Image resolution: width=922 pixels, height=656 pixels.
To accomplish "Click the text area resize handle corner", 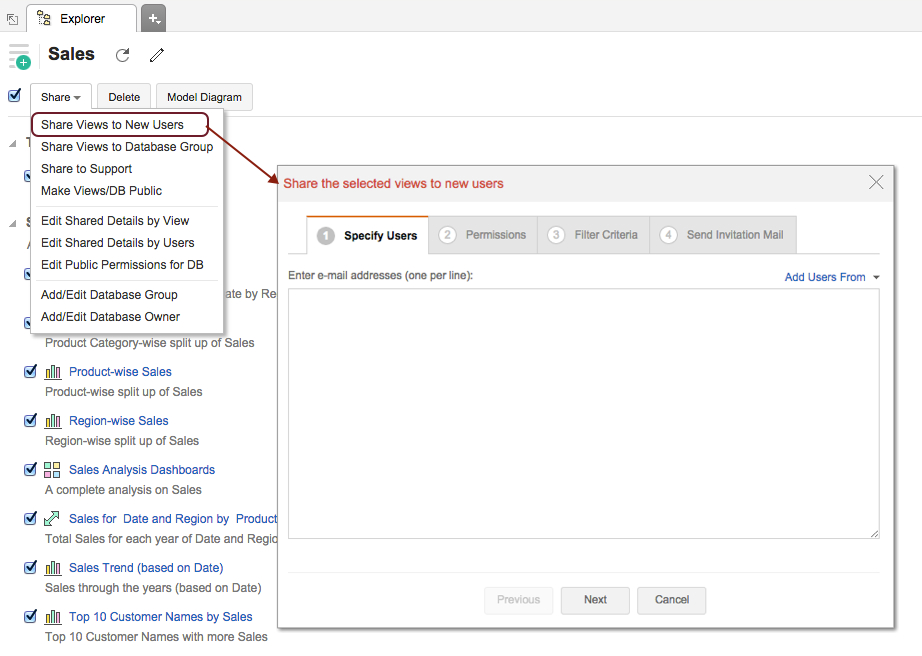I will coord(874,534).
